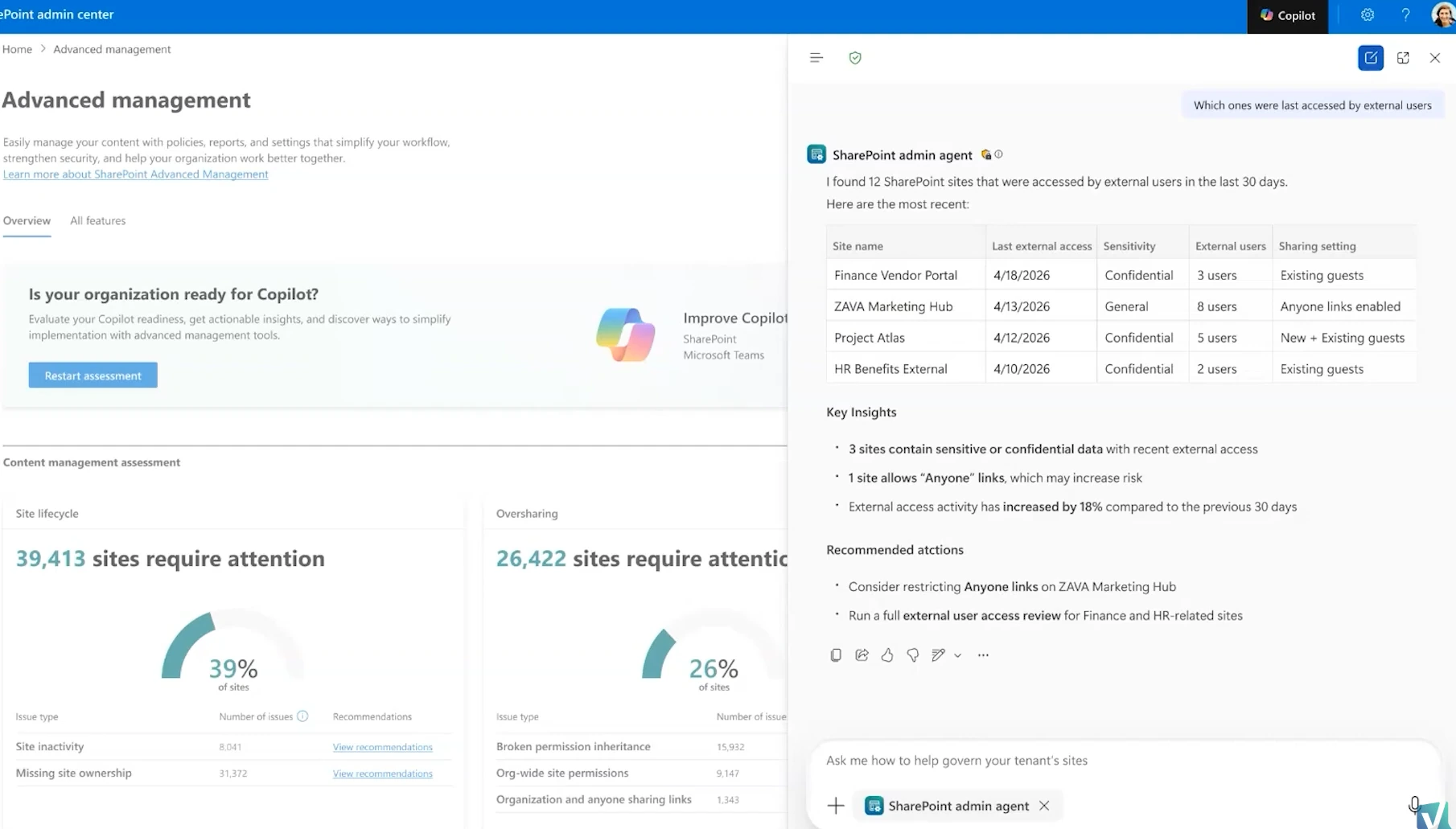1456x829 pixels.
Task: Open Learn more about SharePoint Advanced Management
Action: pos(135,174)
